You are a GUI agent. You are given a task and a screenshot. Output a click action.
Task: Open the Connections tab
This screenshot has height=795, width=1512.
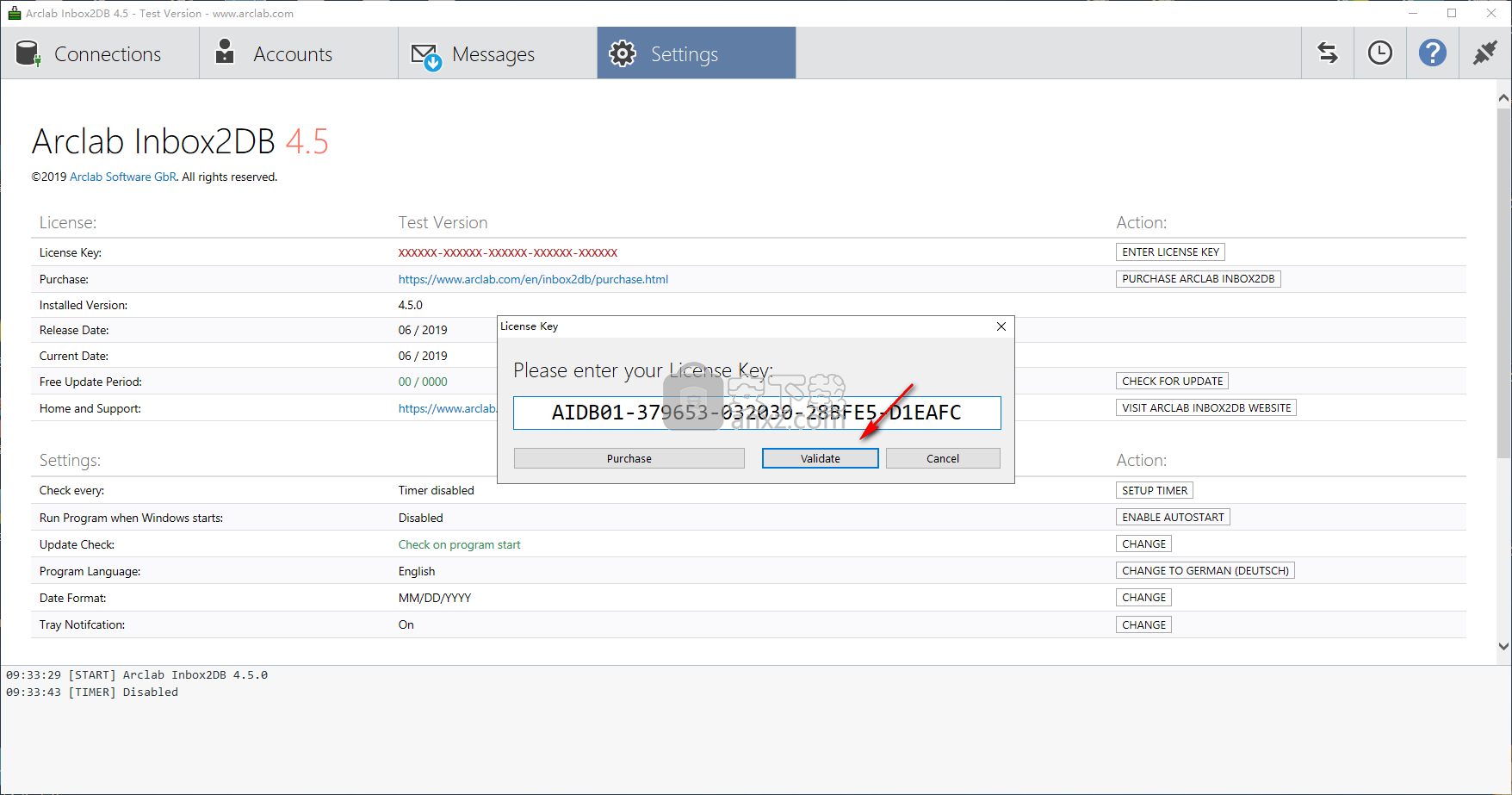[100, 53]
